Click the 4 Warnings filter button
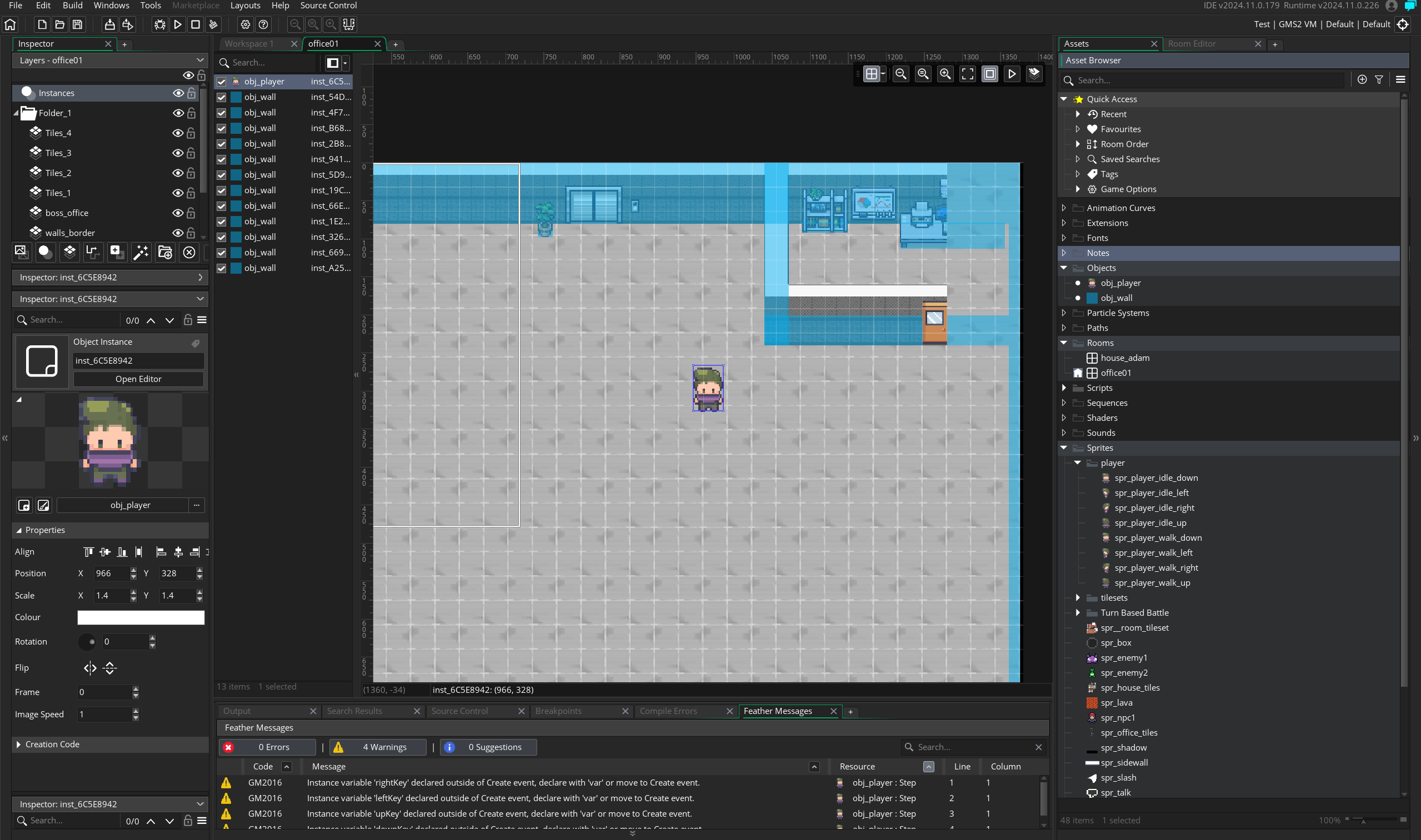The image size is (1421, 840). (378, 747)
